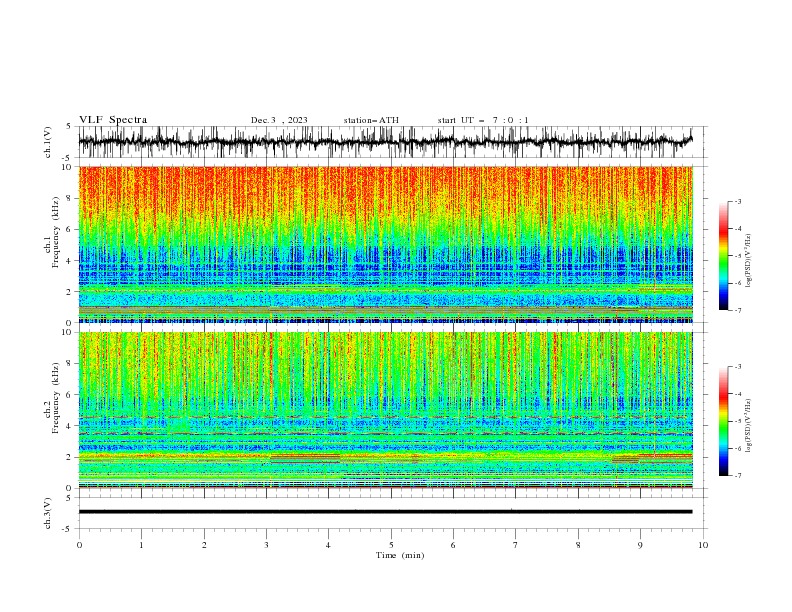Click the 'Time (min)' axis label
The height and width of the screenshot is (612, 792).
pyautogui.click(x=400, y=555)
